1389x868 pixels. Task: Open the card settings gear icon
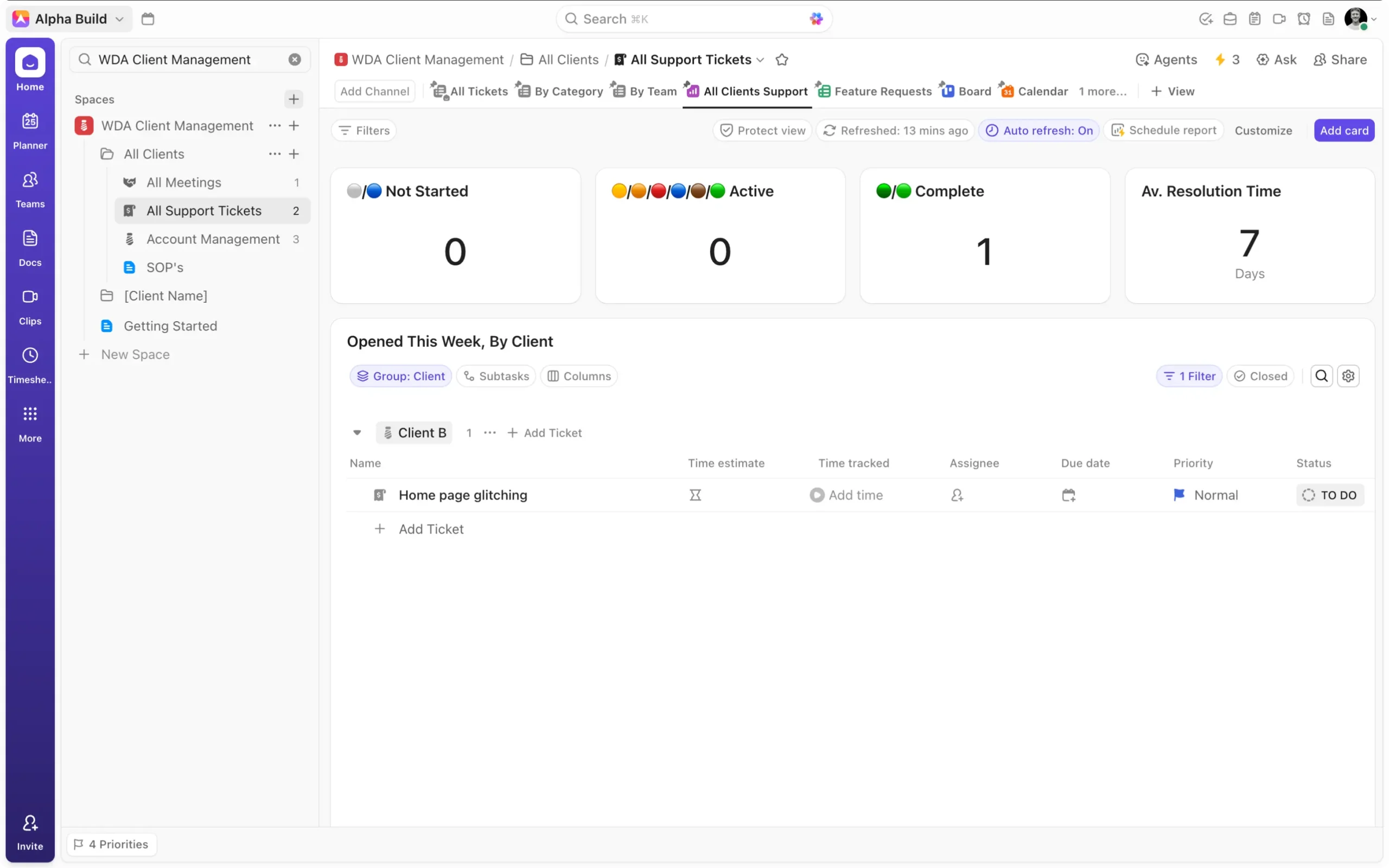tap(1348, 376)
